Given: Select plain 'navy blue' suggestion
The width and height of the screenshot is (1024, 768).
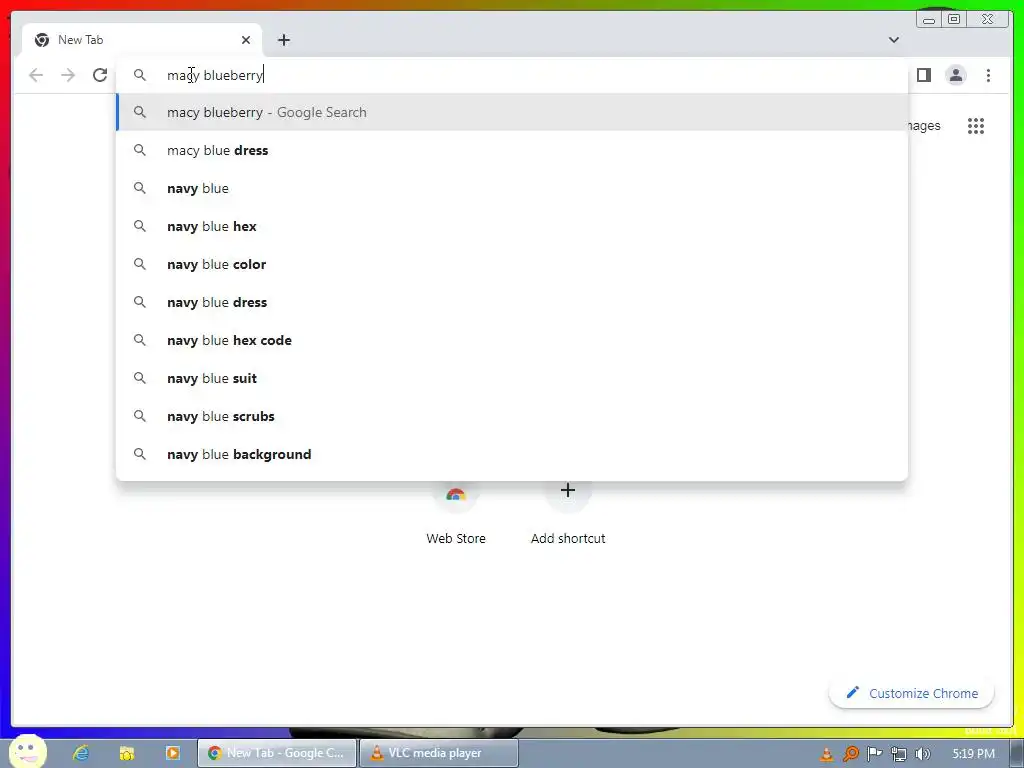Looking at the screenshot, I should [512, 188].
